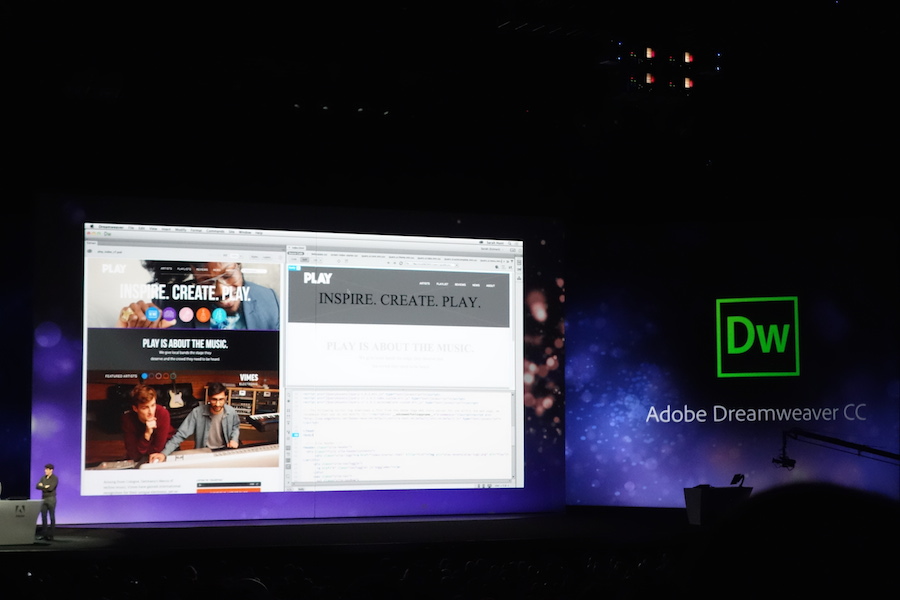Image resolution: width=900 pixels, height=600 pixels.
Task: Click the orange circle icon in left preview
Action: 203,315
